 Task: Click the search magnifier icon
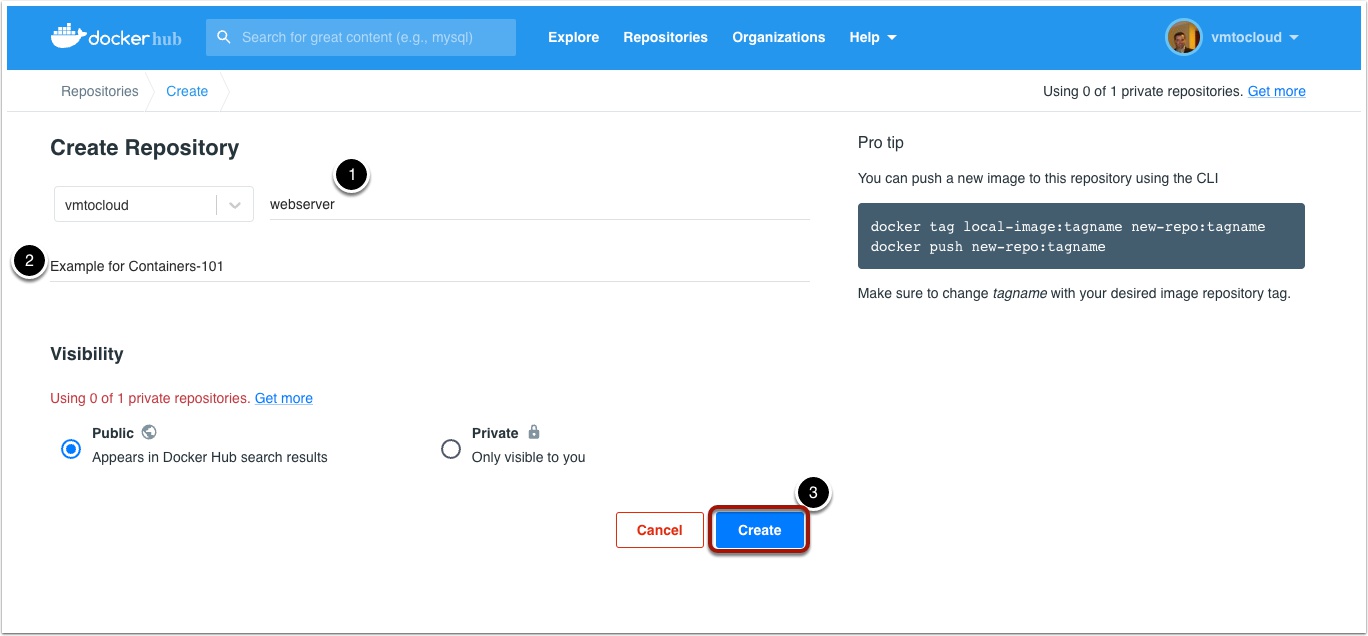point(225,37)
